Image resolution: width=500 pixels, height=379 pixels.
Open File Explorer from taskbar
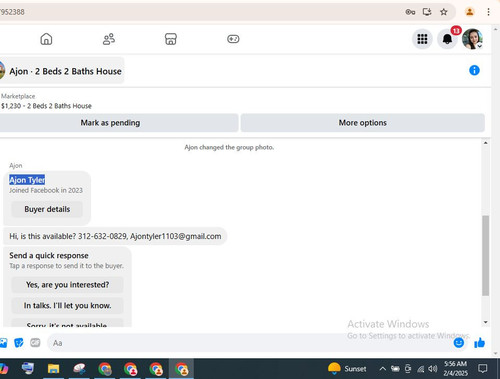[53, 369]
